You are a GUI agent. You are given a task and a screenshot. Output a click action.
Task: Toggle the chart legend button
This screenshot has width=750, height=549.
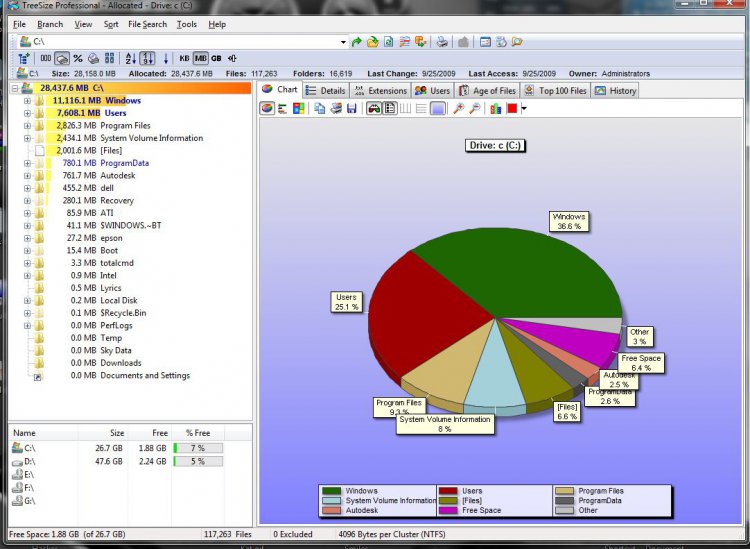tap(390, 109)
